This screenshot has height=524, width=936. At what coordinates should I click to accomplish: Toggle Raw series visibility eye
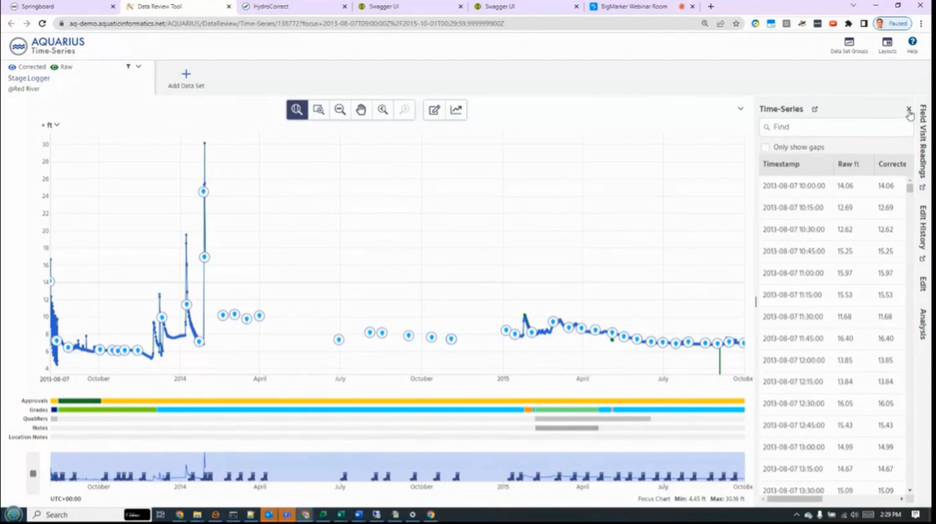[x=54, y=67]
